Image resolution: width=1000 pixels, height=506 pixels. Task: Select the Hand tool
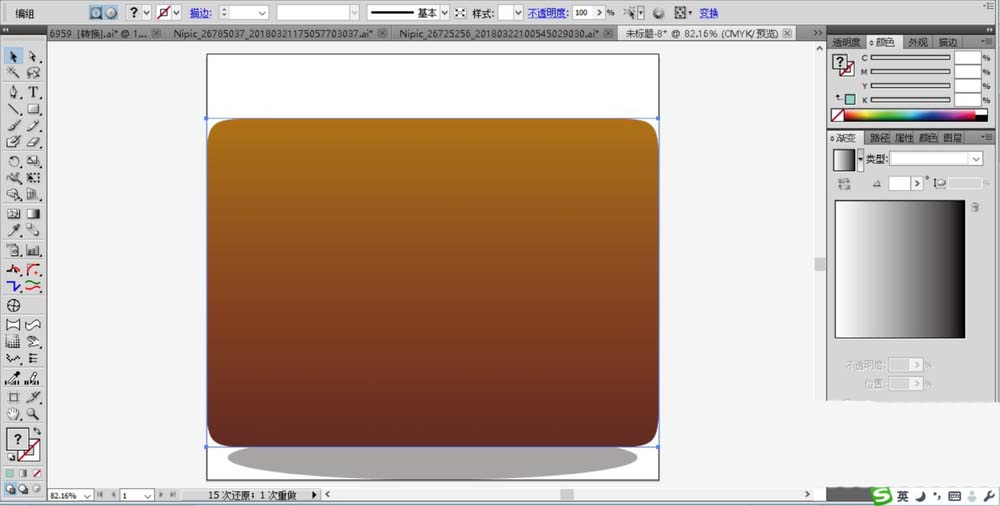click(x=13, y=414)
